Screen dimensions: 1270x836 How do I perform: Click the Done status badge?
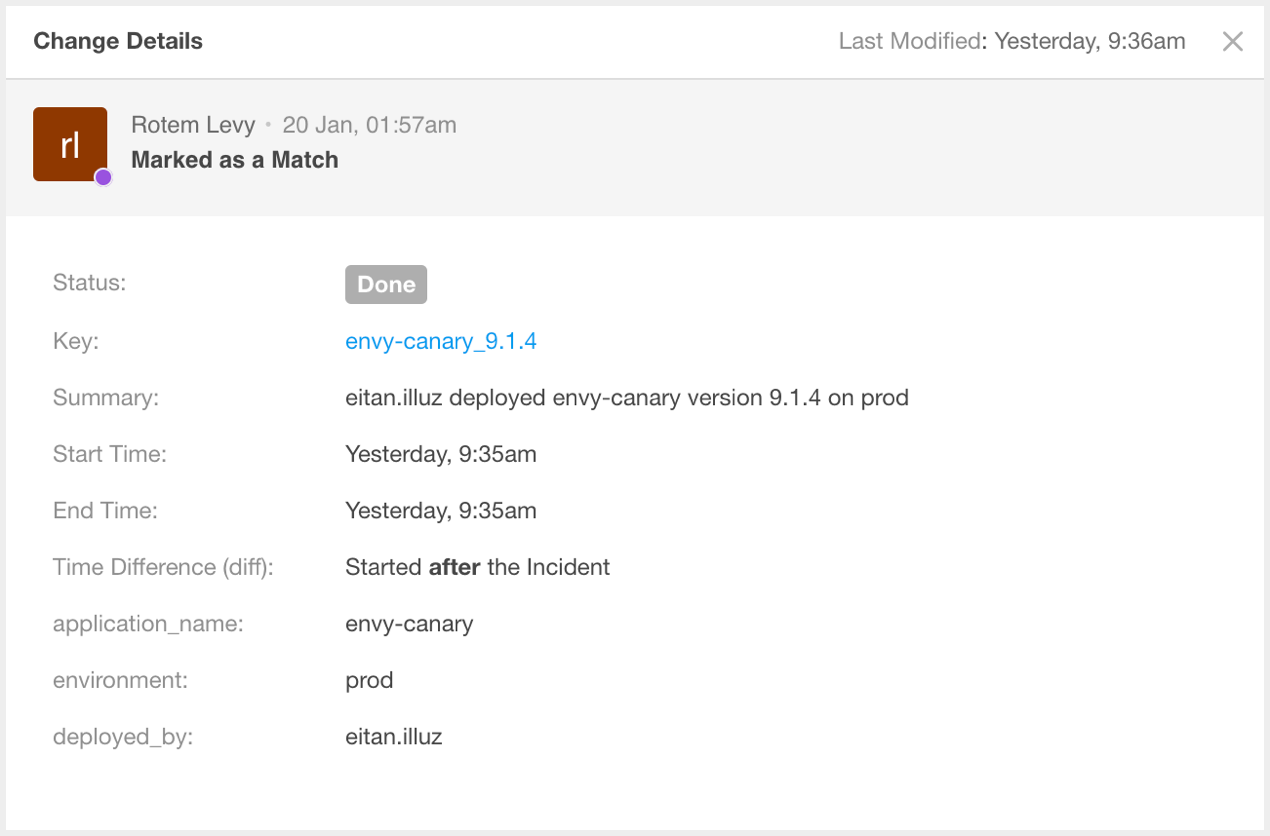386,284
